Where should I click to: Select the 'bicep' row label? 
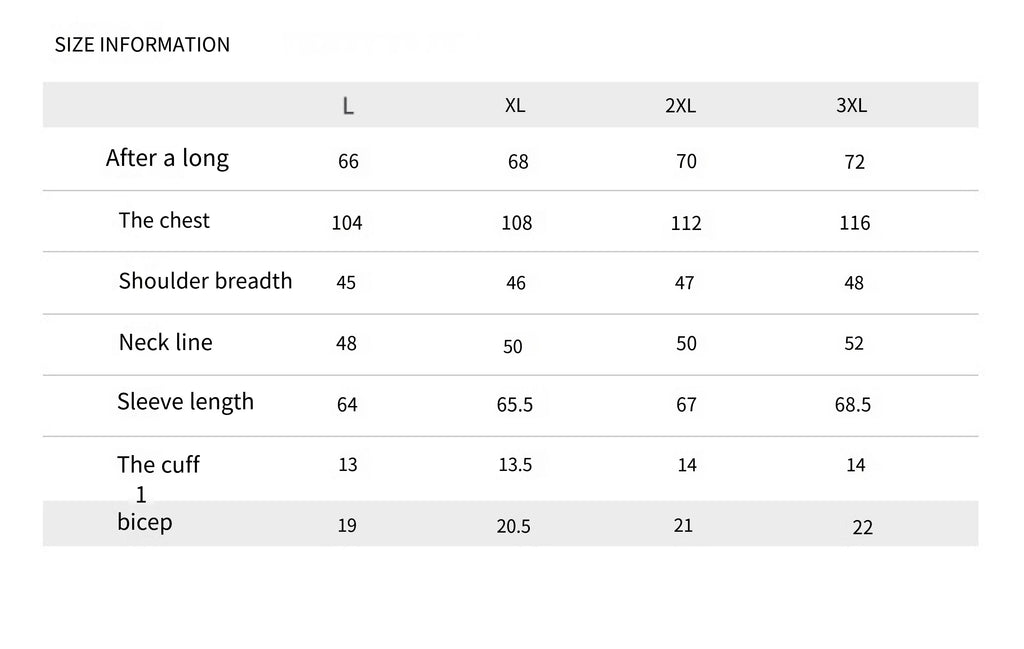coord(145,522)
